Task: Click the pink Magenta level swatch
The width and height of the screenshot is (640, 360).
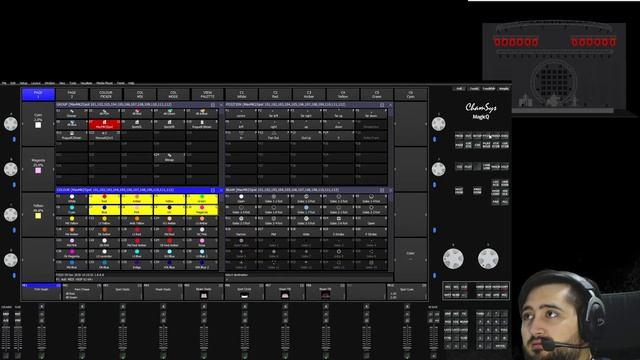Action: click(38, 171)
